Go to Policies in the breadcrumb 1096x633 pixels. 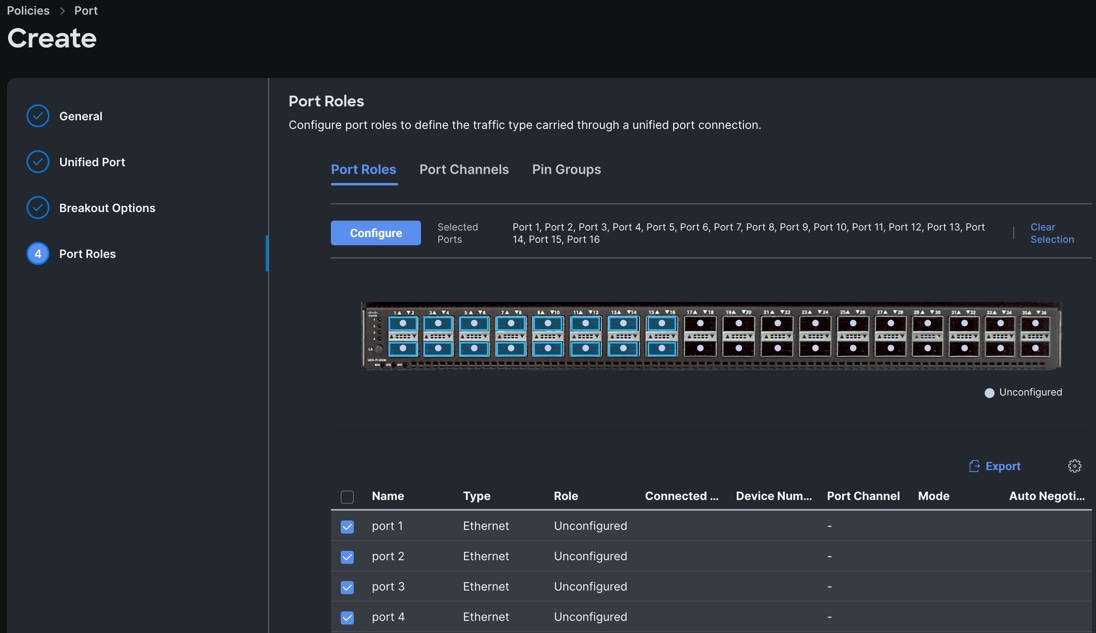tap(28, 11)
